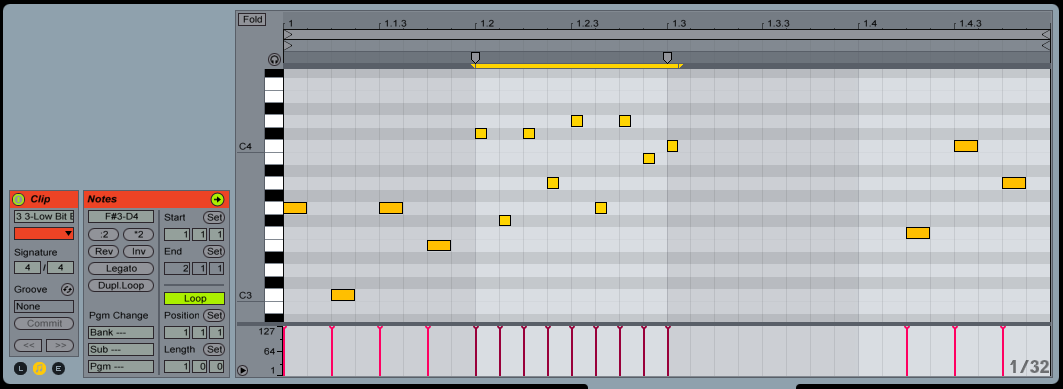The image size is (1063, 389).
Task: Select the signature numerator field
Action: pyautogui.click(x=27, y=268)
